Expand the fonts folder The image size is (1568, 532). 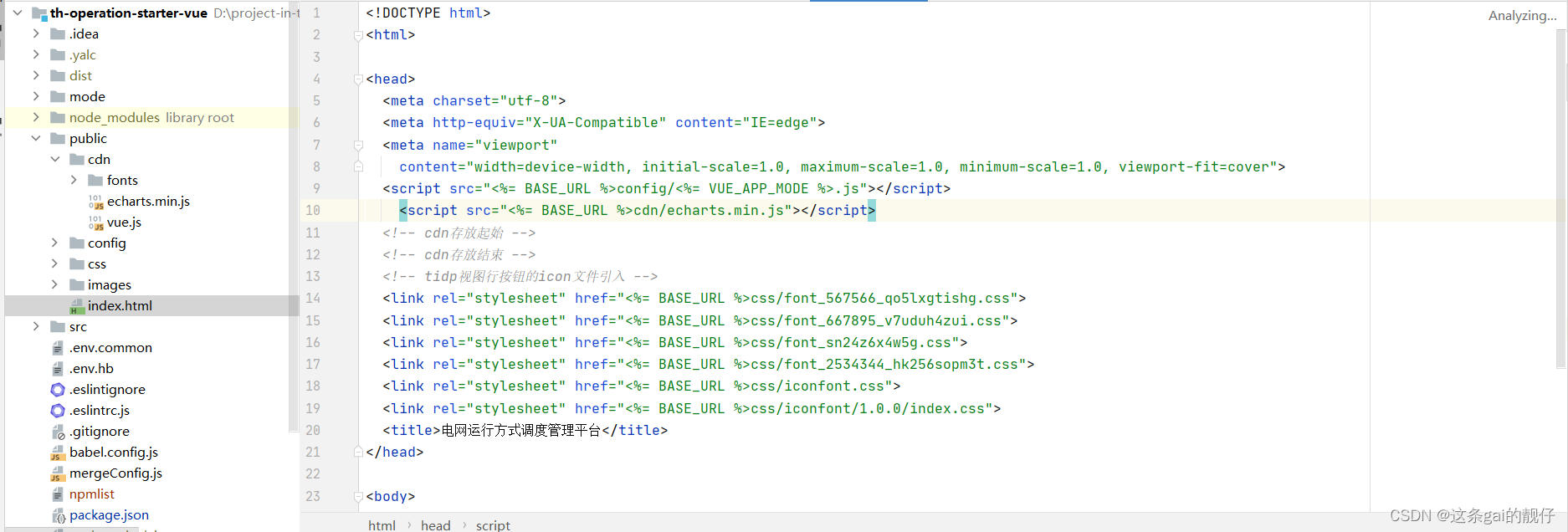pyautogui.click(x=74, y=180)
